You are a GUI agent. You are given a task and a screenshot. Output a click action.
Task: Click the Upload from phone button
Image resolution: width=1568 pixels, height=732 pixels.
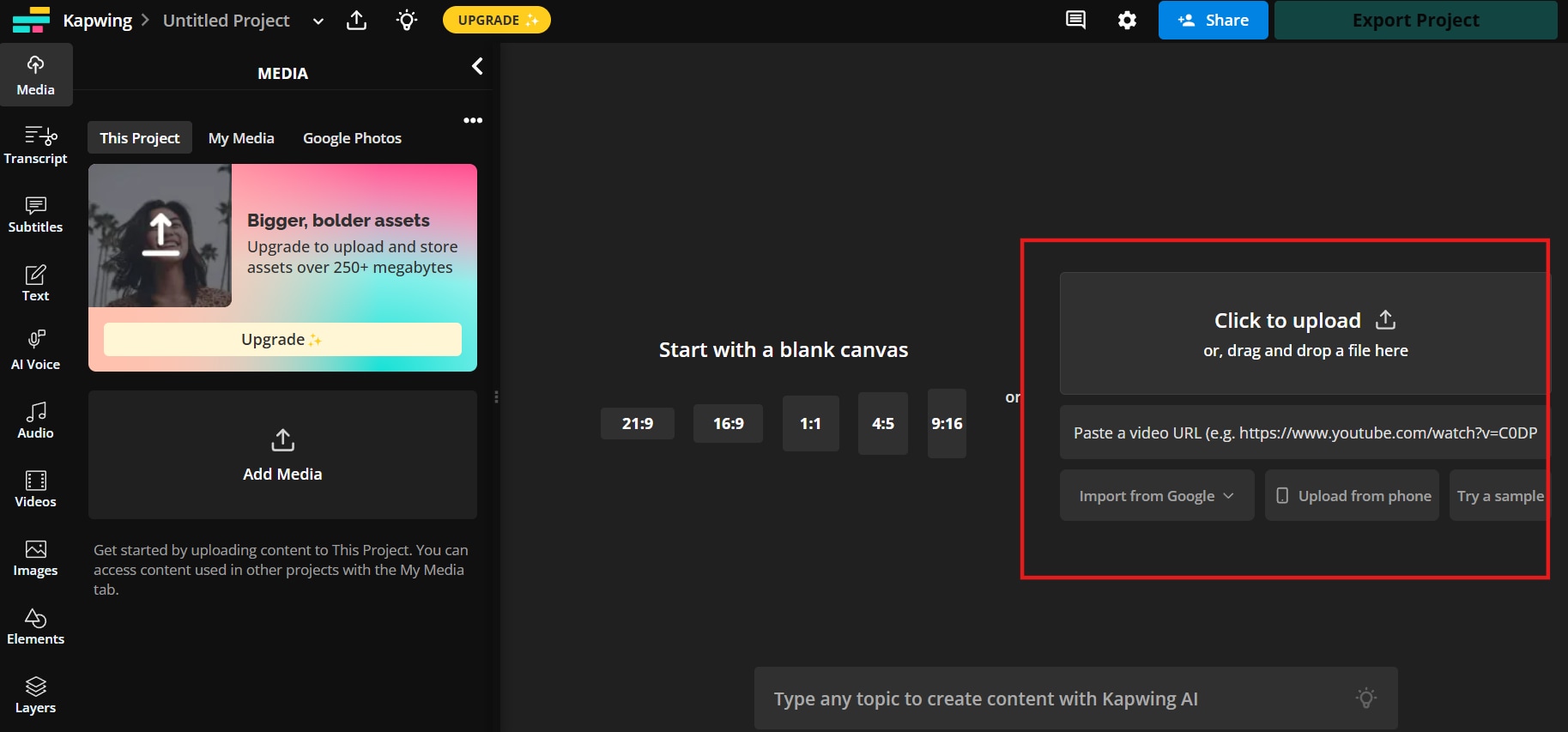click(x=1352, y=495)
